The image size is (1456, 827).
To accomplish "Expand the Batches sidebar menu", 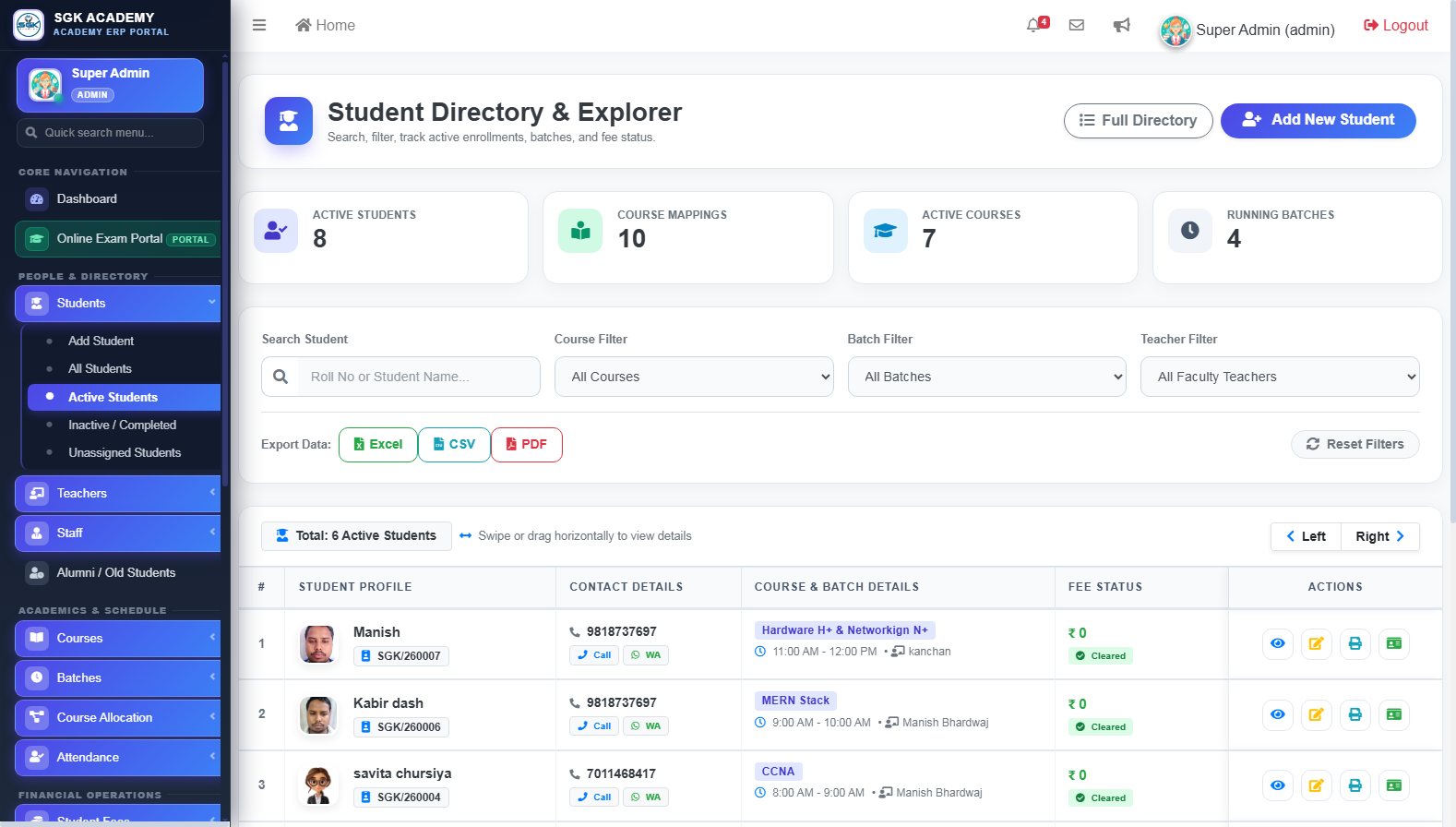I will point(118,678).
